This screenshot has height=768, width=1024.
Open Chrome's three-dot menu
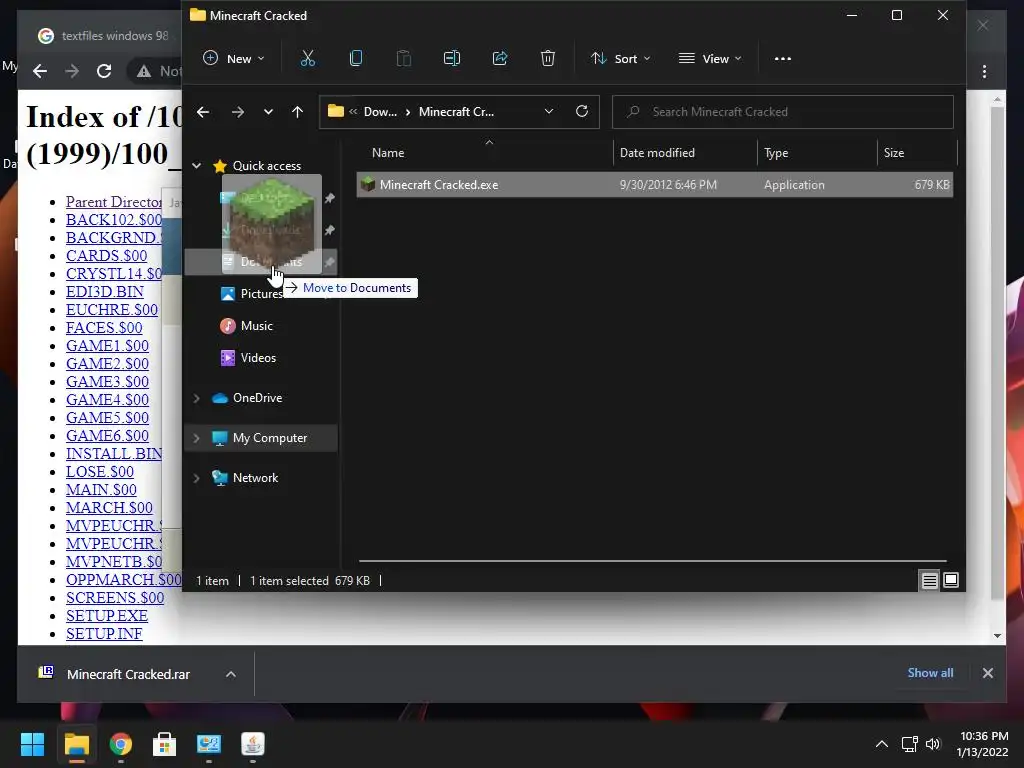[984, 71]
